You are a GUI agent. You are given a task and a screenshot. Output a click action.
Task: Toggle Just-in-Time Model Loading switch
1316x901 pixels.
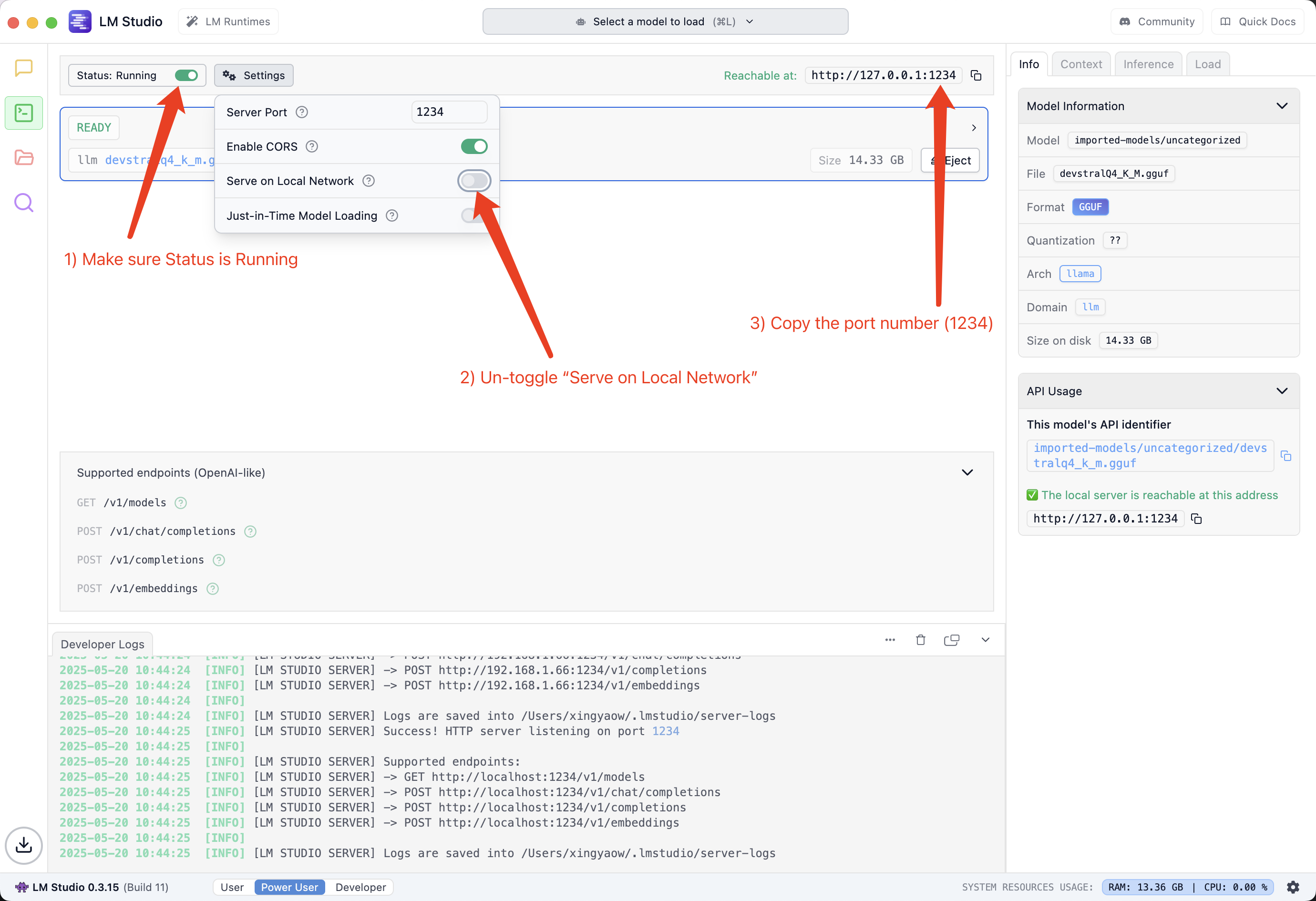tap(474, 216)
